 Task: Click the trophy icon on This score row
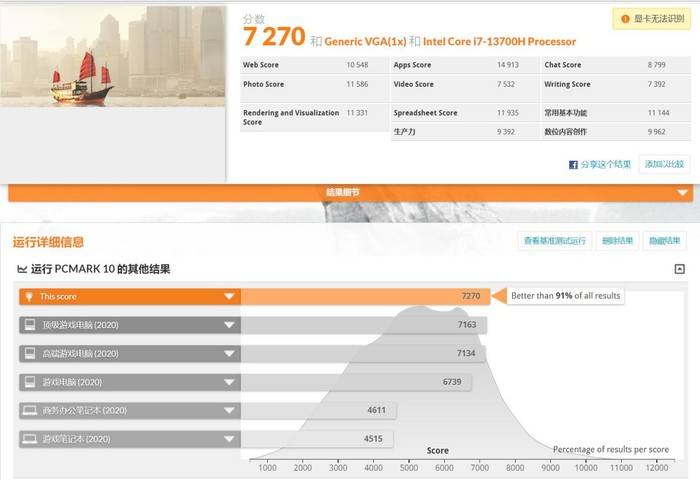29,296
